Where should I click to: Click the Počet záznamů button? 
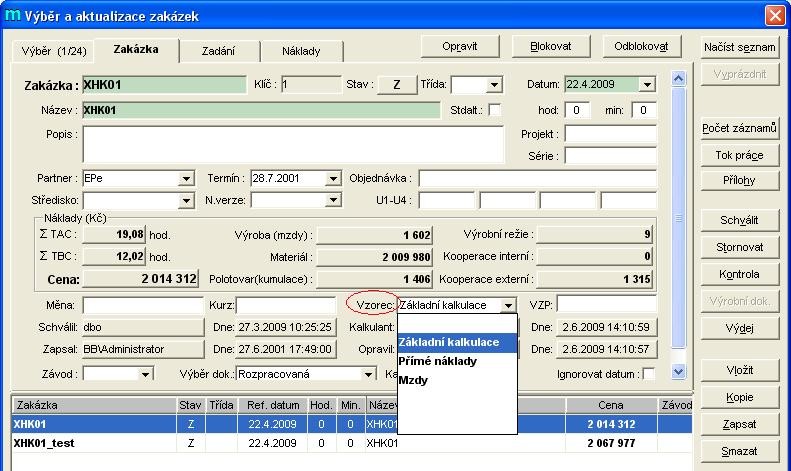pos(740,128)
